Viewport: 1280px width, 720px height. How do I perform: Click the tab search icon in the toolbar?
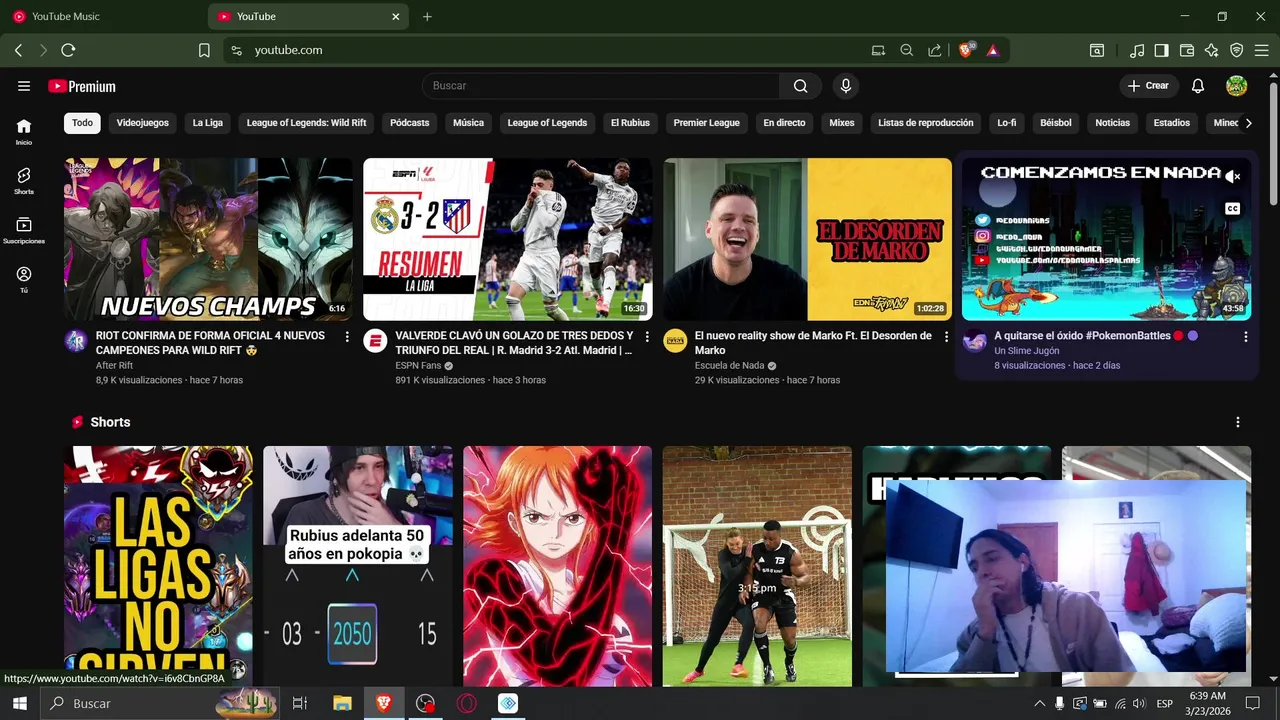(x=1097, y=50)
